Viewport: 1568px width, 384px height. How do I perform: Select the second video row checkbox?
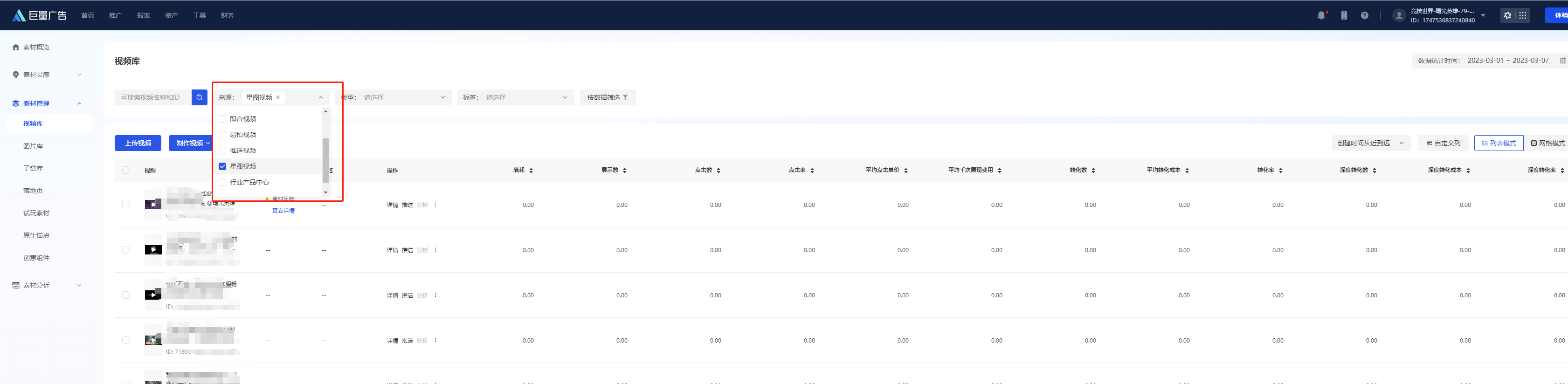[126, 249]
